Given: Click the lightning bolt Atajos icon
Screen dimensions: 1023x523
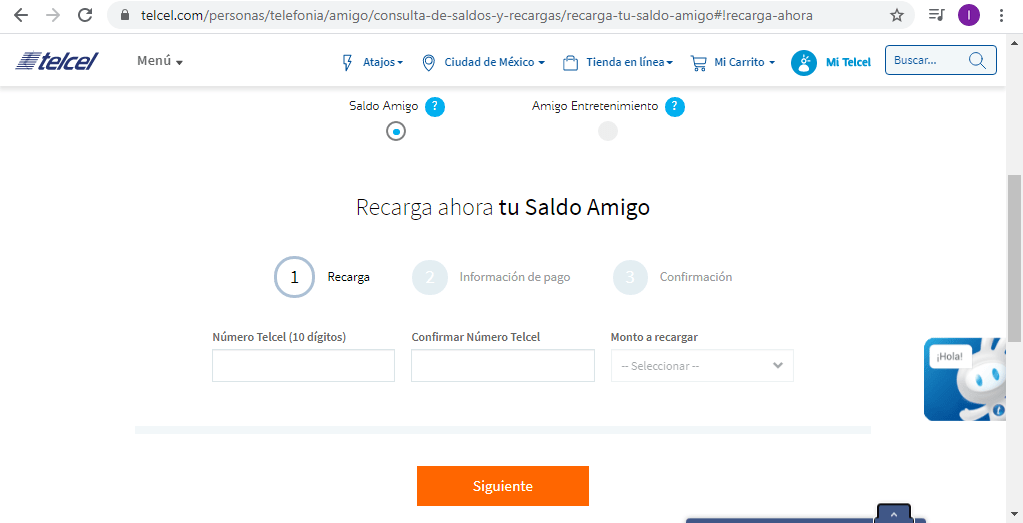Looking at the screenshot, I should pyautogui.click(x=347, y=63).
